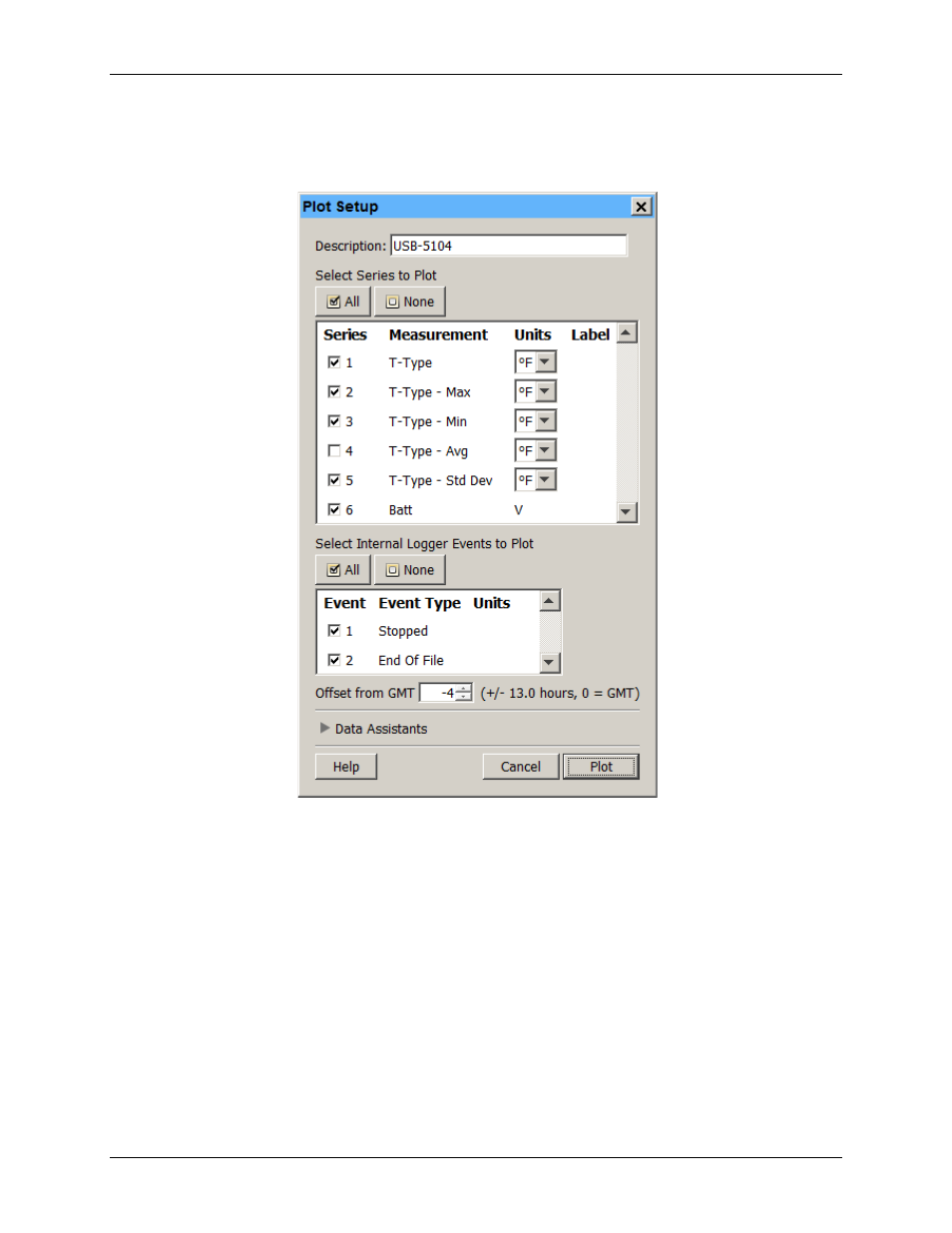Click events list scrollbar down arrow

pos(549,662)
